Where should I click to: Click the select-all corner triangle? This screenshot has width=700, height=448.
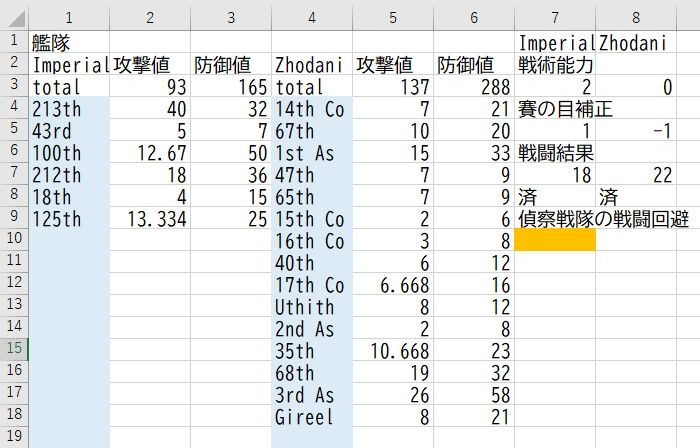(16, 19)
